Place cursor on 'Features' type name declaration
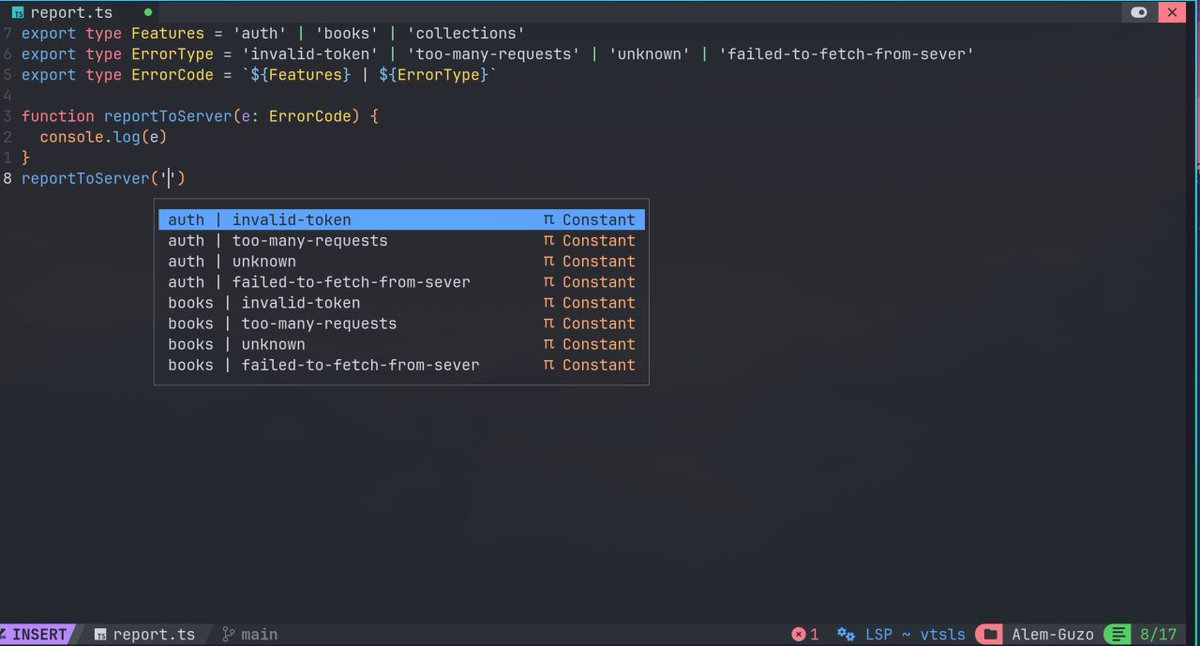This screenshot has height=646, width=1200. [x=168, y=33]
